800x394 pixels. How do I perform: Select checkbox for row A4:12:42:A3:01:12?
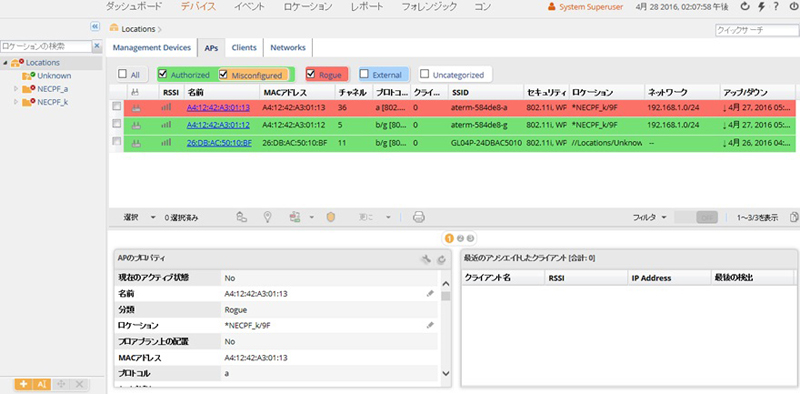tap(117, 125)
